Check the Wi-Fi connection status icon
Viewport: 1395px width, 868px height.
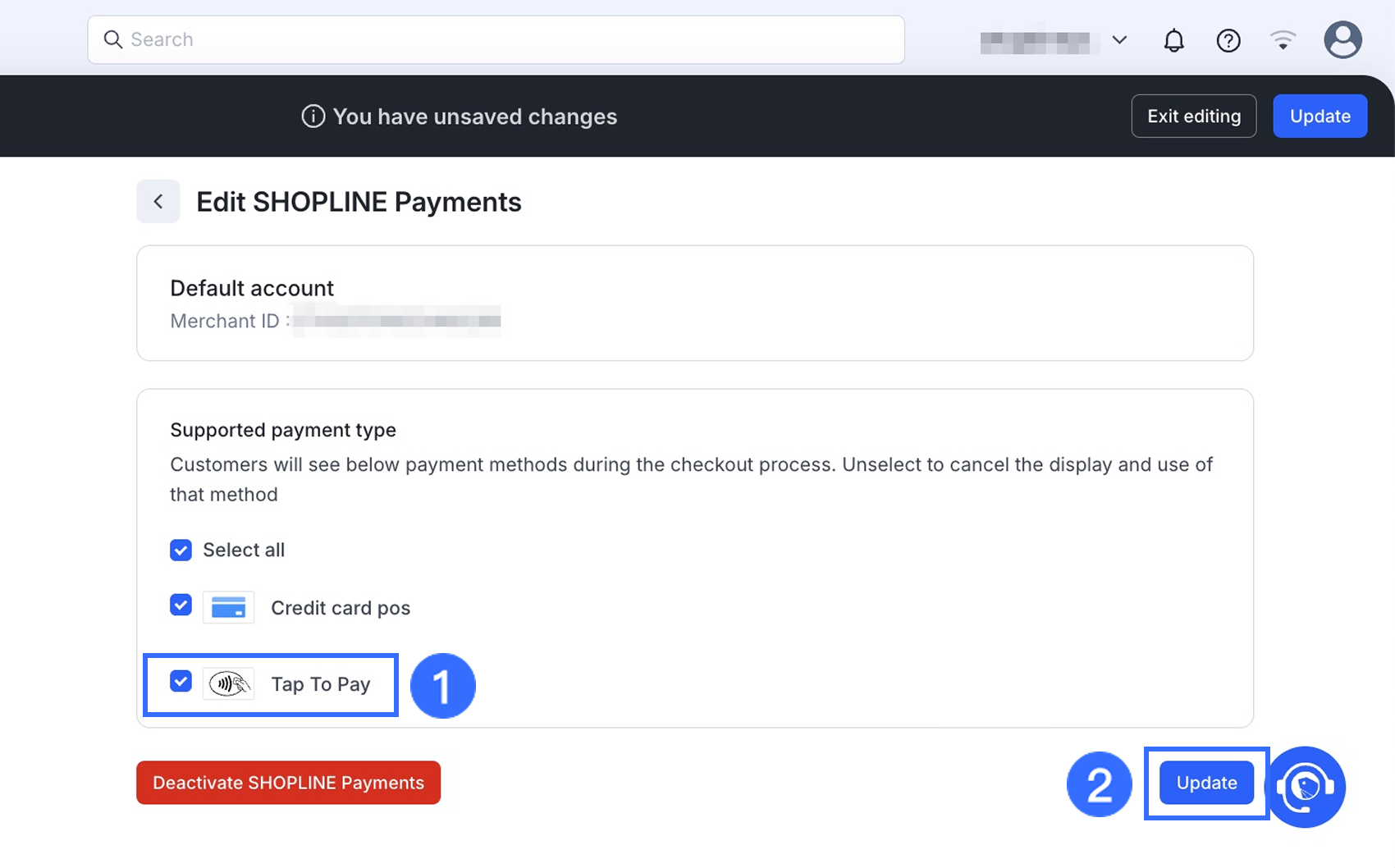click(x=1283, y=39)
